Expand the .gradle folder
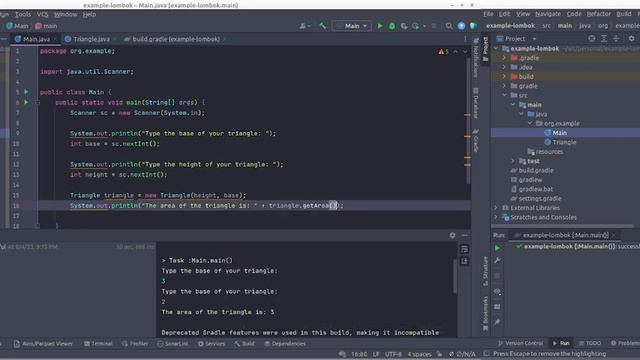Viewport: 640px width, 360px height. coord(504,58)
